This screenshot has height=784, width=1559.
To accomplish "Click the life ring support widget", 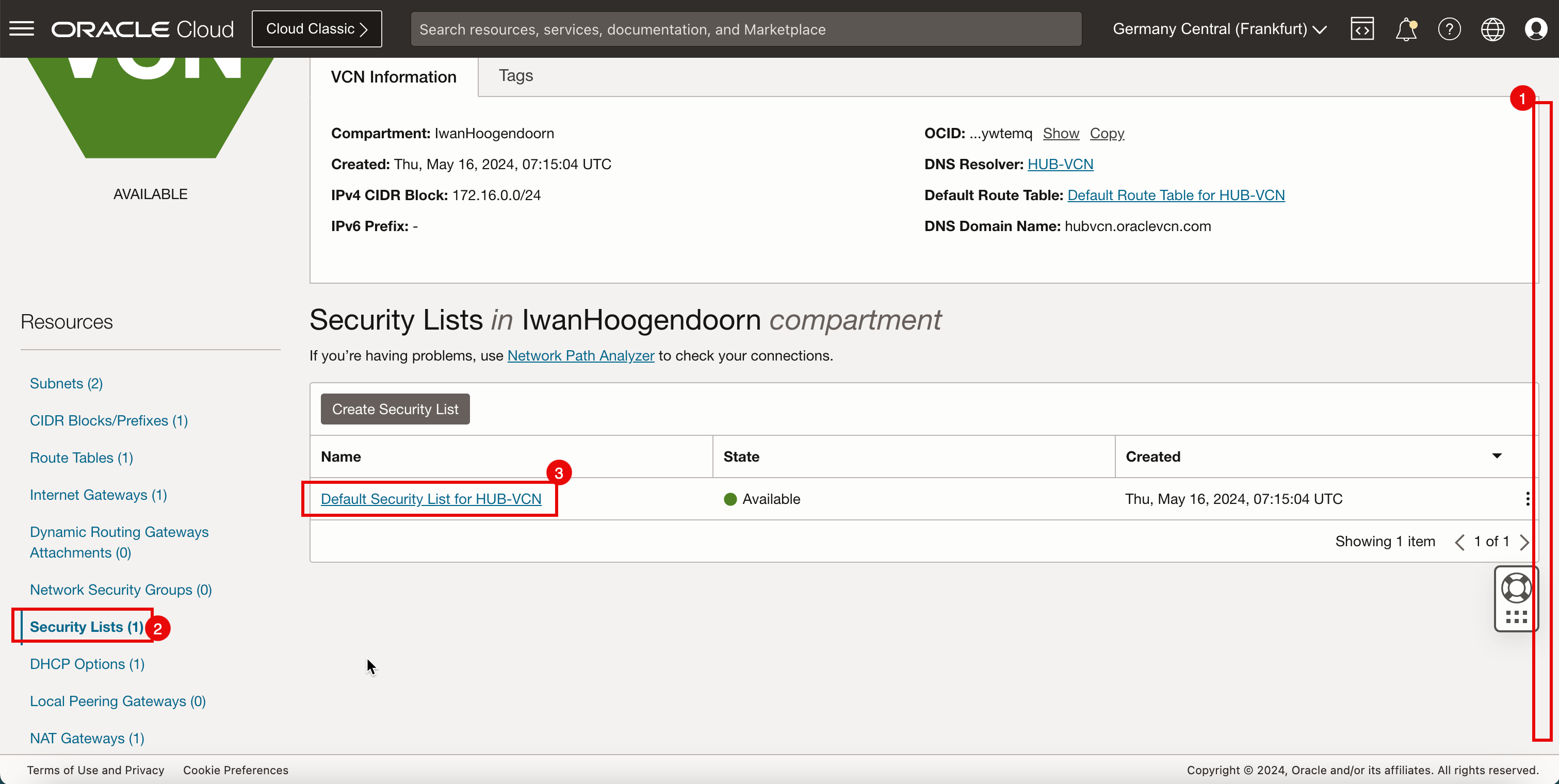I will [1516, 588].
